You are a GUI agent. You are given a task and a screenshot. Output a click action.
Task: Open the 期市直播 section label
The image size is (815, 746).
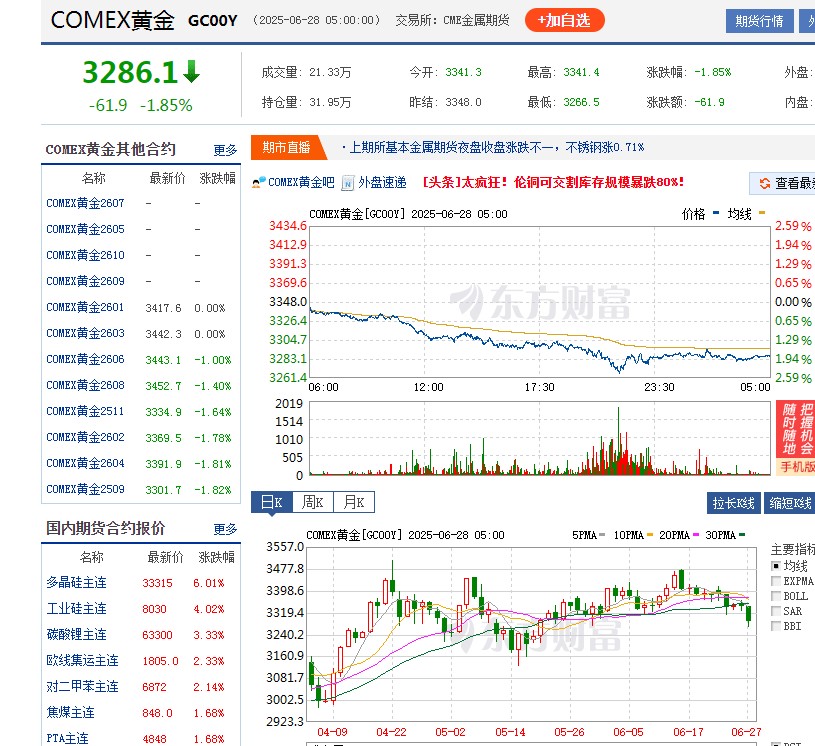(286, 148)
